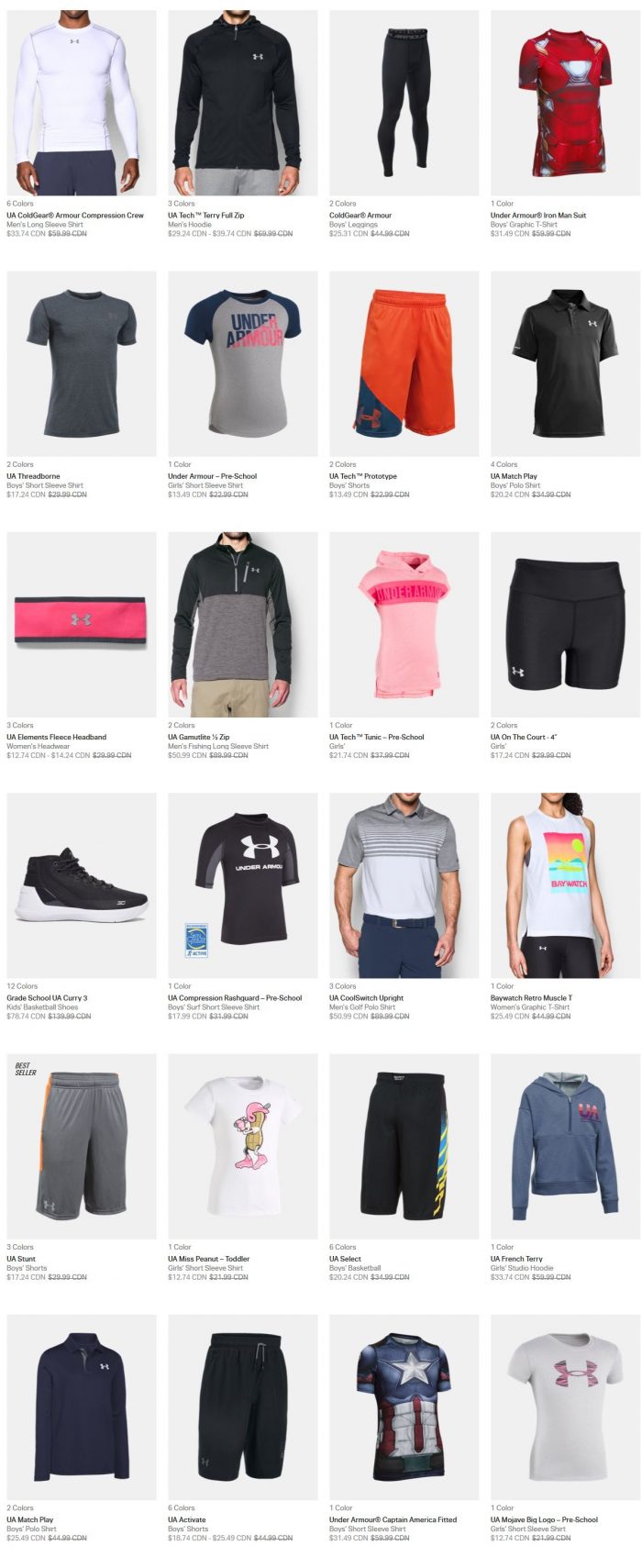The width and height of the screenshot is (642, 1568).
Task: Open the Grade School UA Curry 3 shoe image
Action: [x=82, y=885]
